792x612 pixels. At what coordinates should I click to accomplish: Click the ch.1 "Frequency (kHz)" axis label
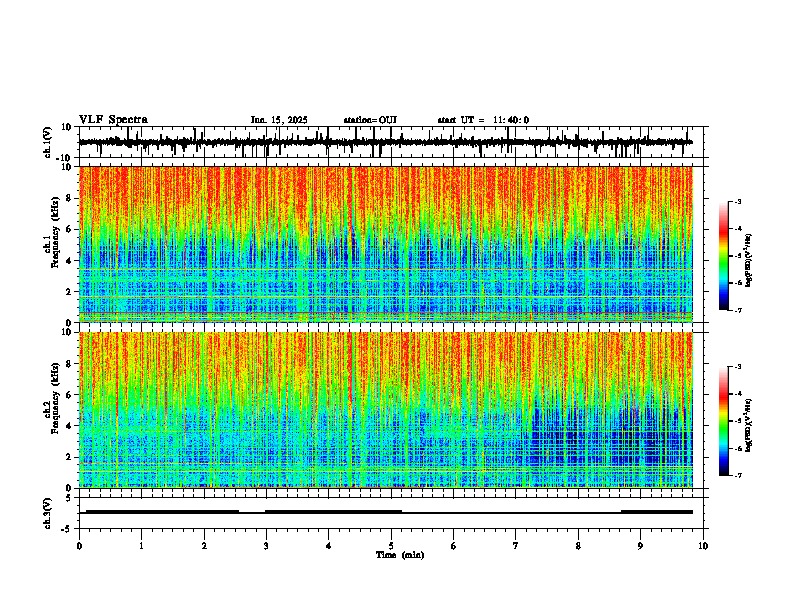[55, 232]
